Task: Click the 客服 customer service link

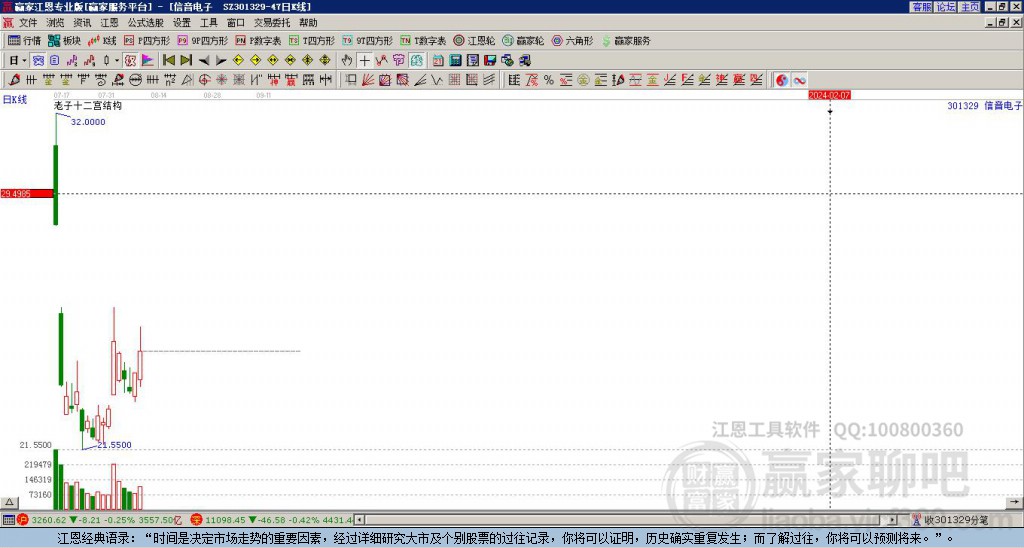Action: click(x=921, y=7)
